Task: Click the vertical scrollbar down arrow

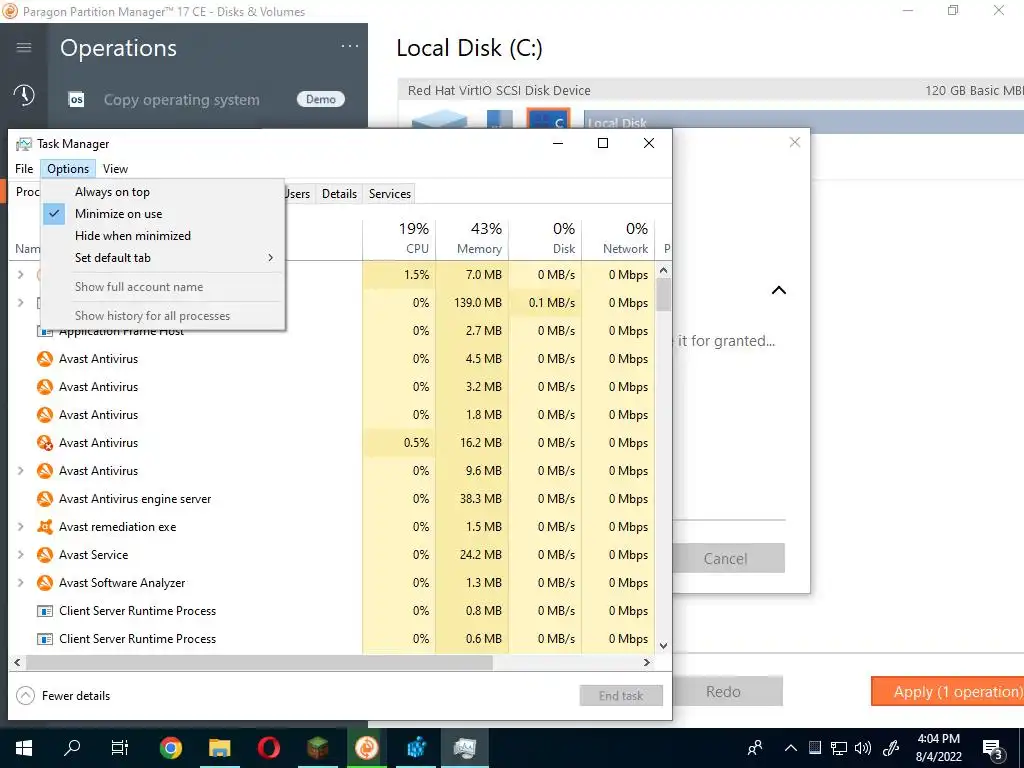Action: pyautogui.click(x=664, y=646)
